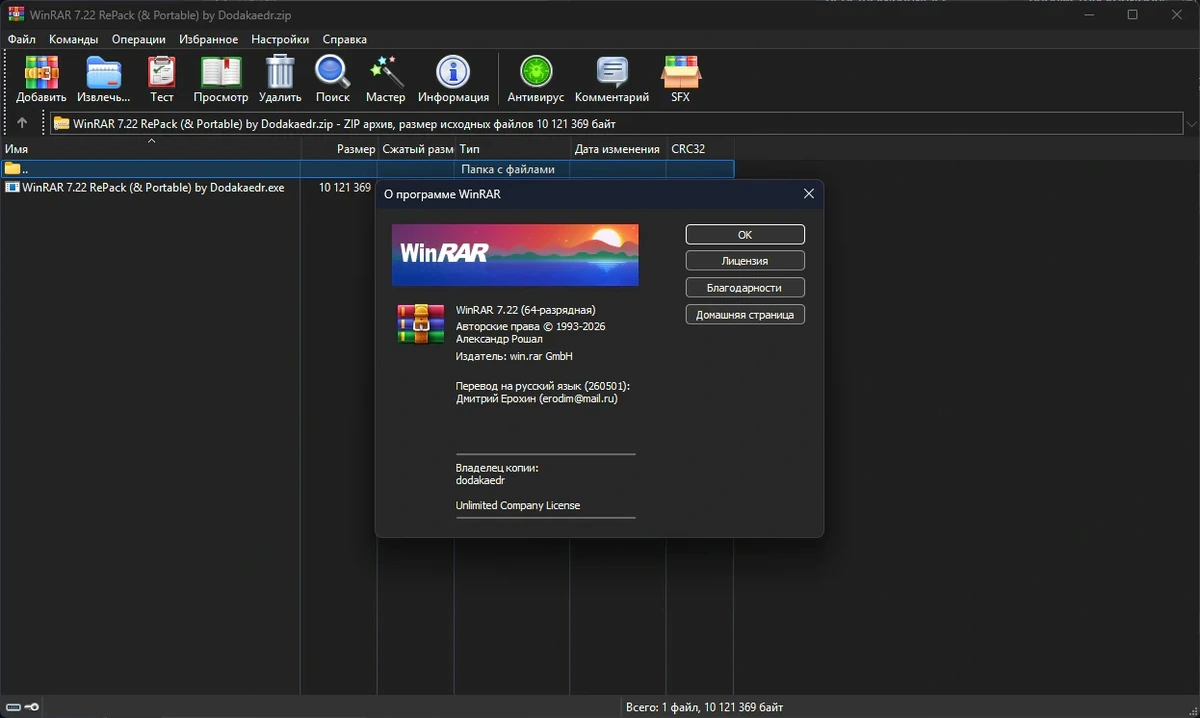Click translator email erodim@mail.ru text
The width and height of the screenshot is (1200, 718).
point(581,398)
